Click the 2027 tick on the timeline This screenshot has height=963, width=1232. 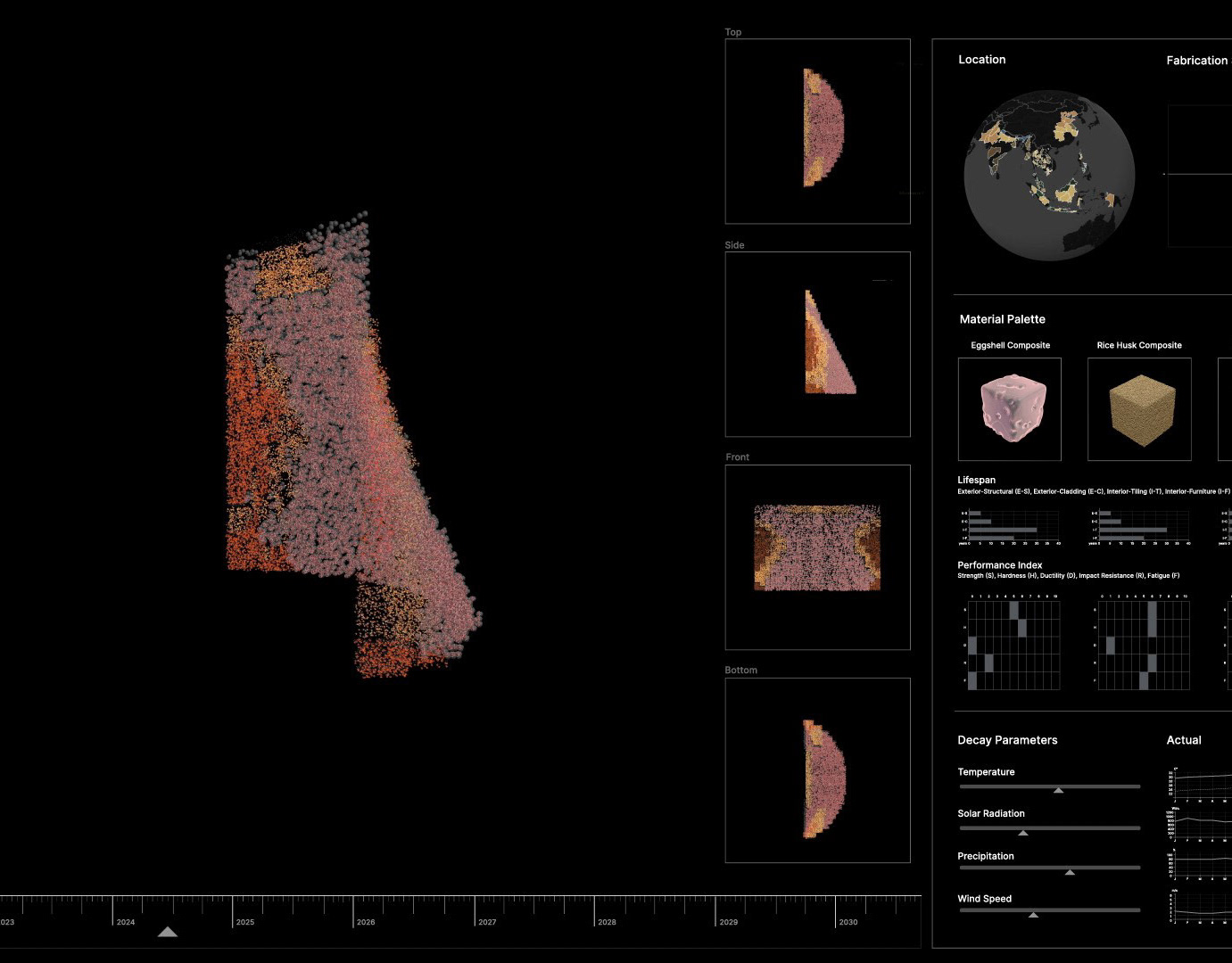click(475, 911)
